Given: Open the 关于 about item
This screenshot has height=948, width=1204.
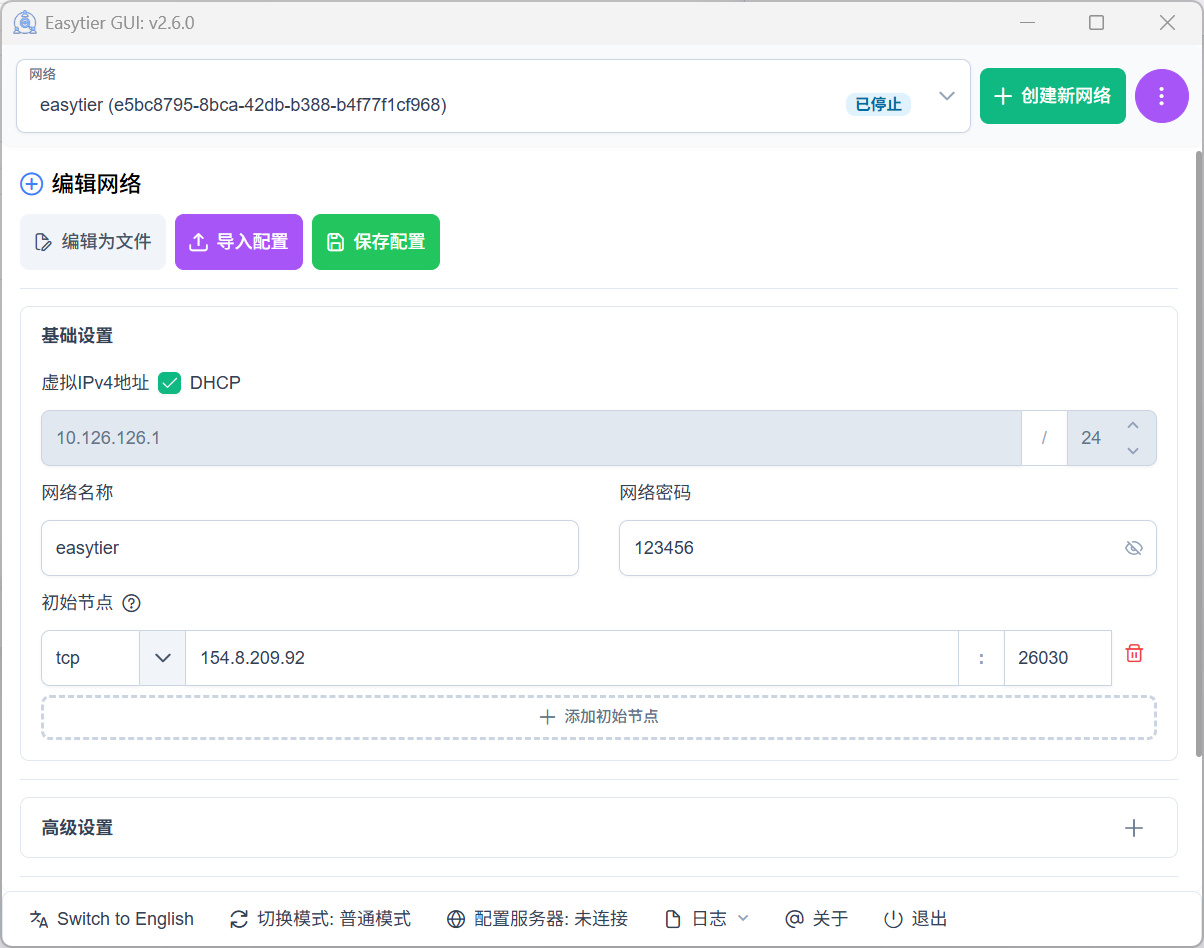Looking at the screenshot, I should [817, 919].
